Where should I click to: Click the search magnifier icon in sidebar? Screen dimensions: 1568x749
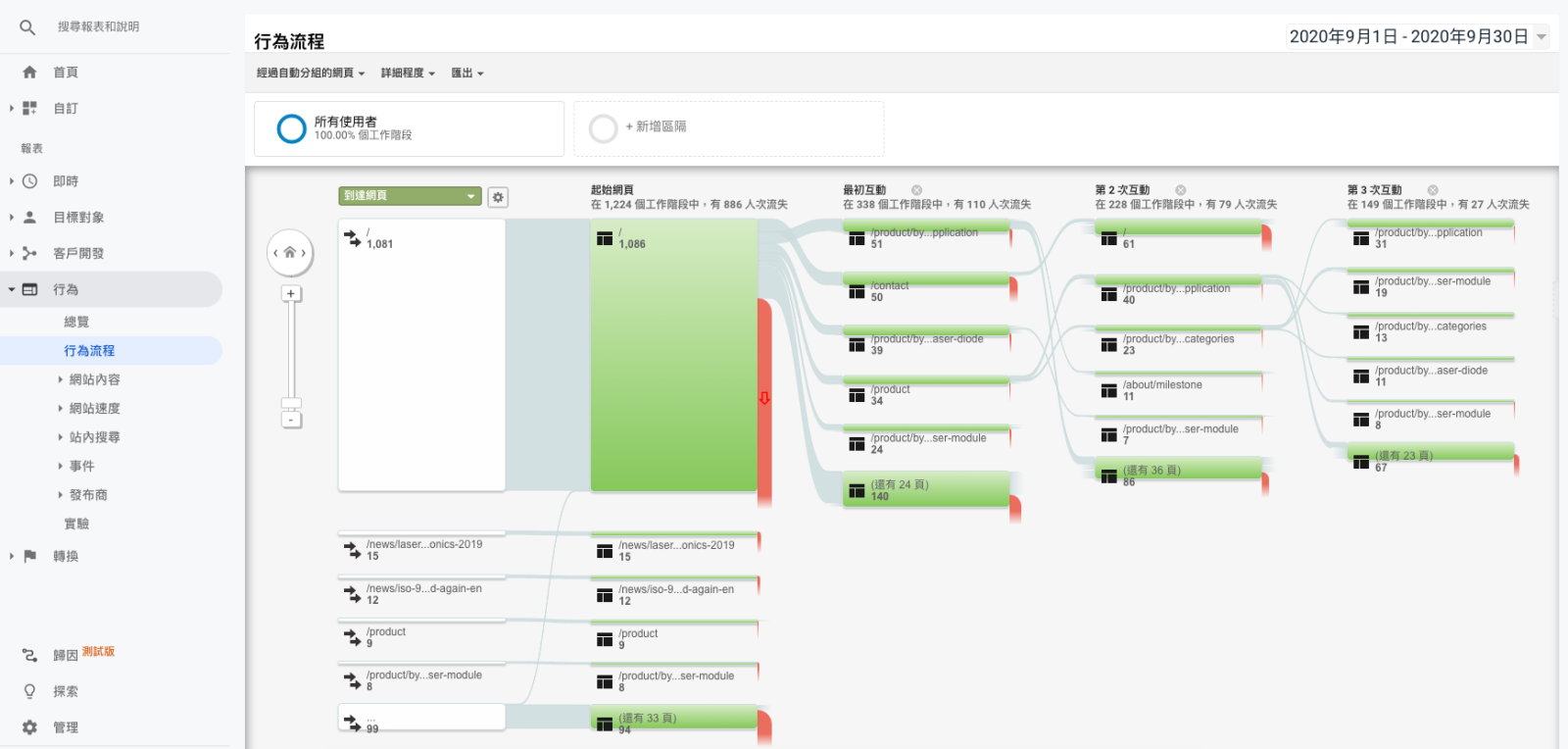tap(27, 27)
